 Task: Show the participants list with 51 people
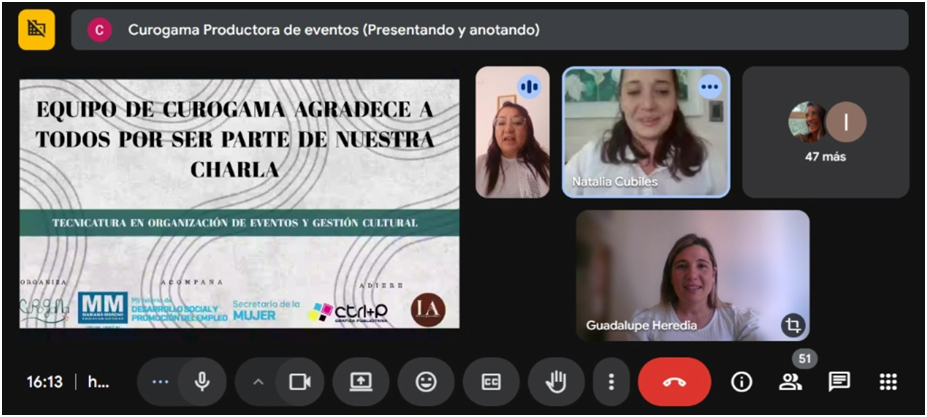[x=790, y=382]
